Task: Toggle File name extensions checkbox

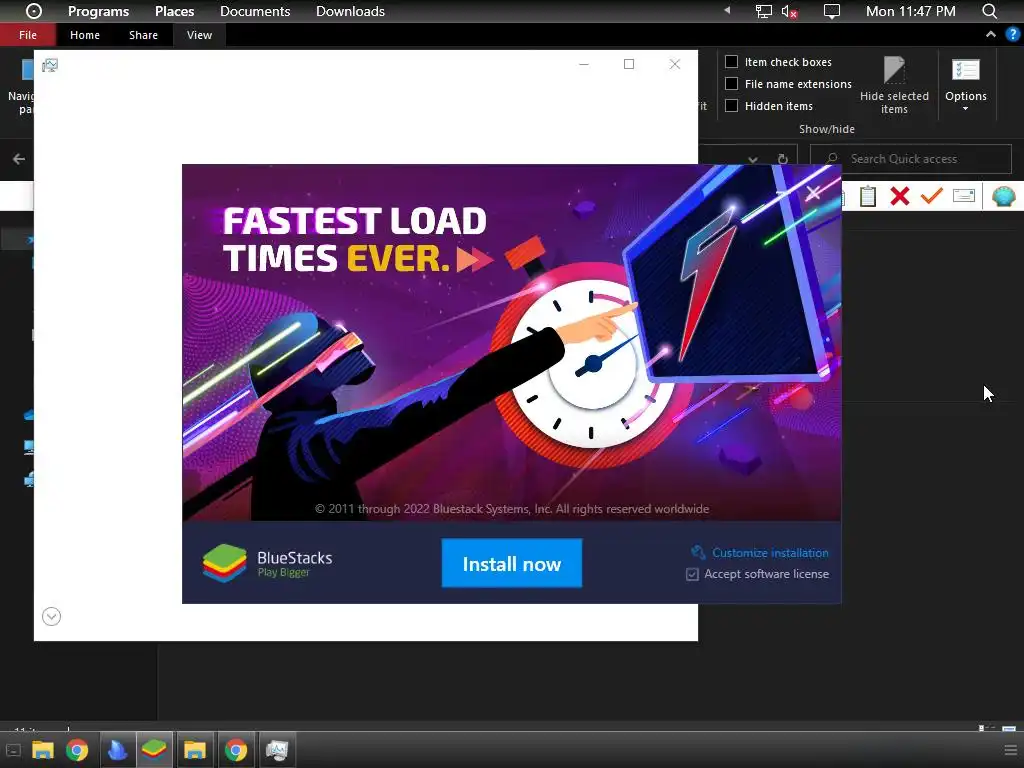Action: [731, 84]
